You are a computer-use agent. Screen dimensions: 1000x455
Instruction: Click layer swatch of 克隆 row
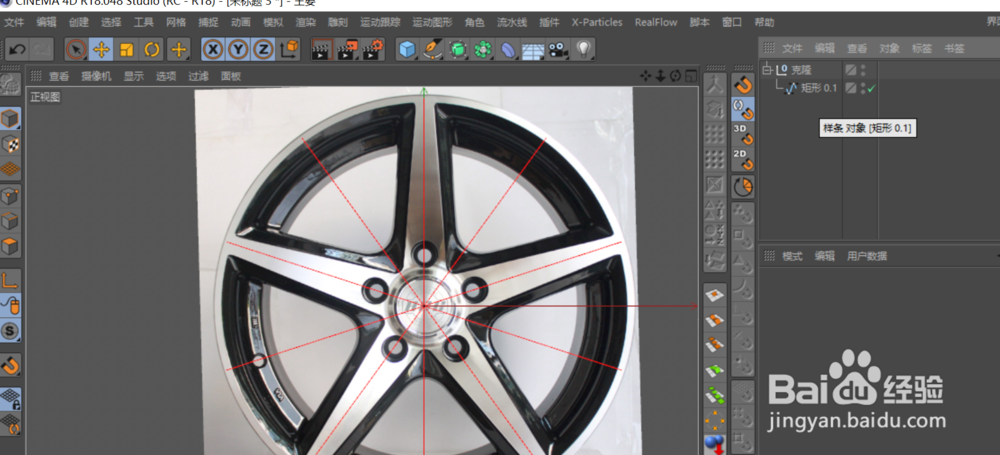pos(851,70)
